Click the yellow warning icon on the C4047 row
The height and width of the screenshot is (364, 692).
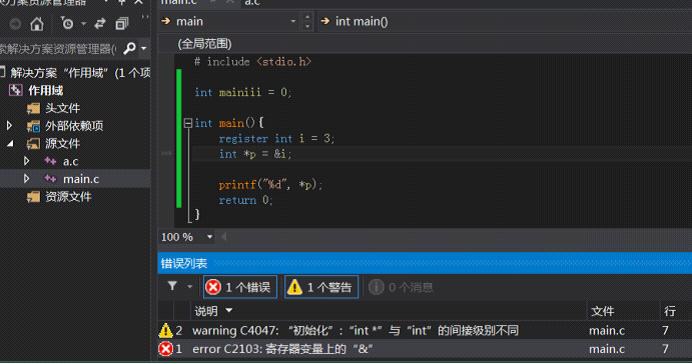165,330
